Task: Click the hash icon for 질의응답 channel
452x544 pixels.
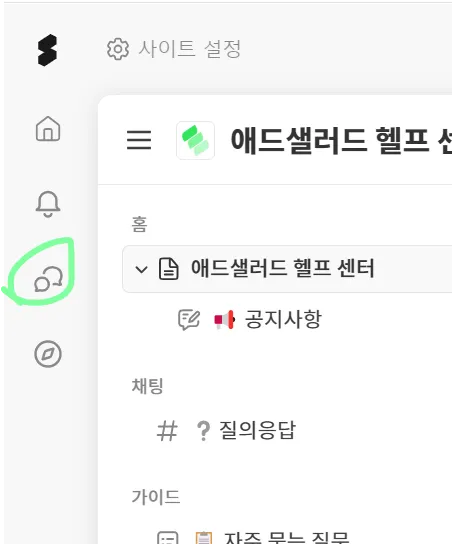Action: click(167, 431)
